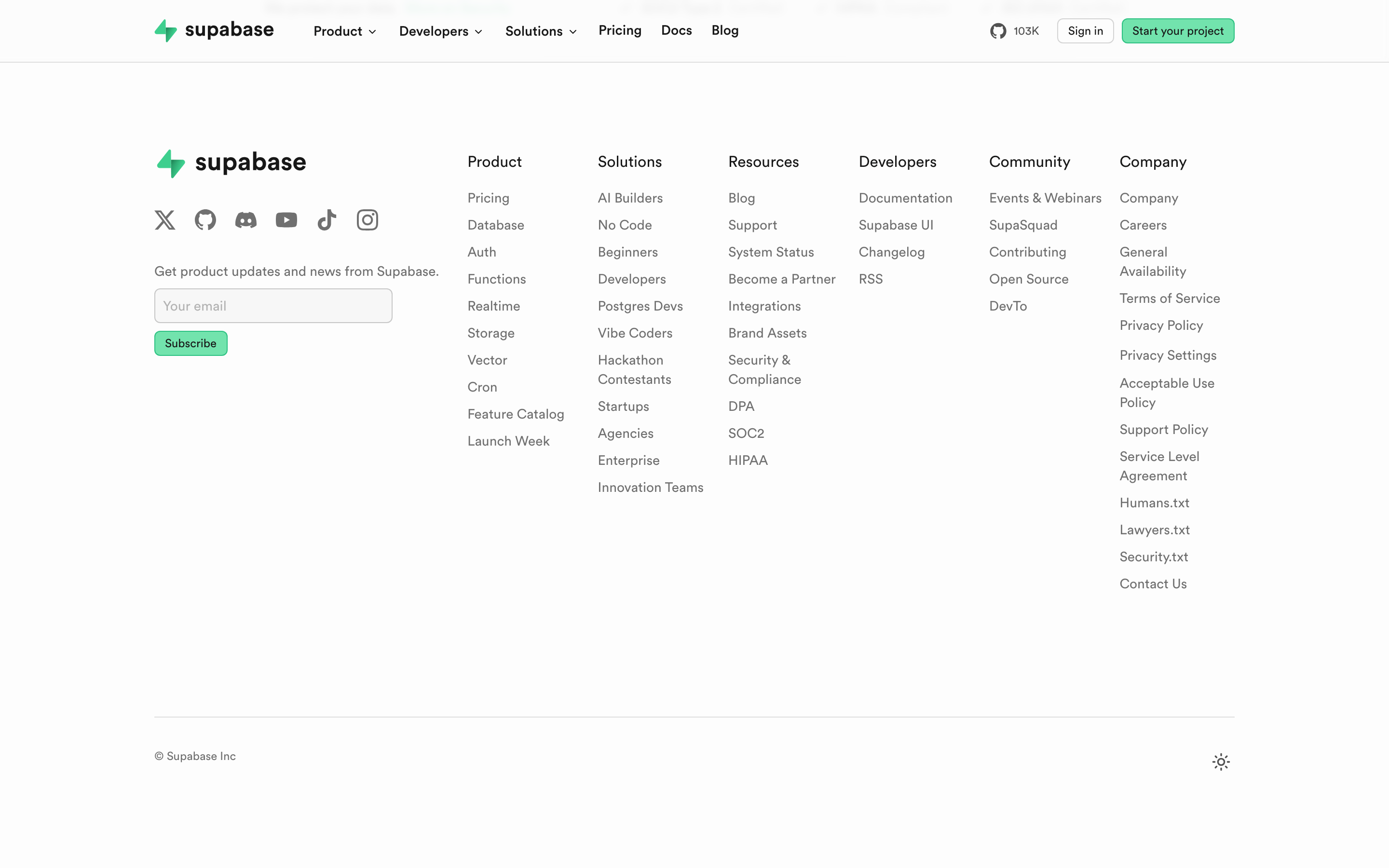
Task: Open Pricing in the top navigation
Action: point(620,30)
